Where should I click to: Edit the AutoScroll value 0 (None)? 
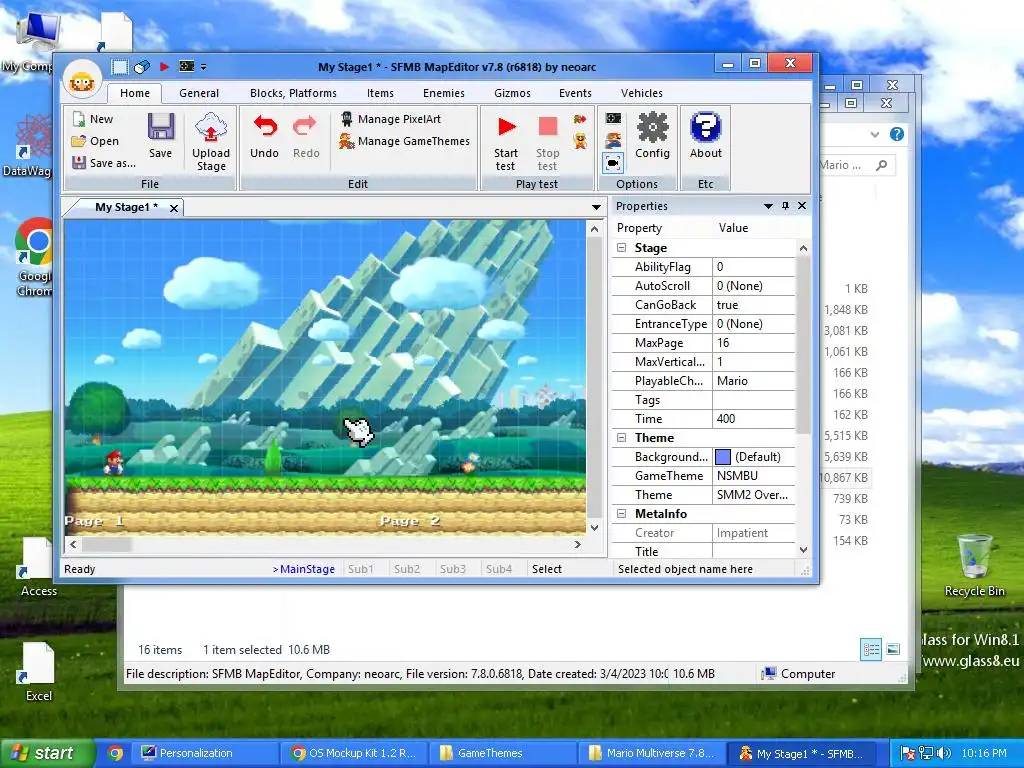click(754, 286)
